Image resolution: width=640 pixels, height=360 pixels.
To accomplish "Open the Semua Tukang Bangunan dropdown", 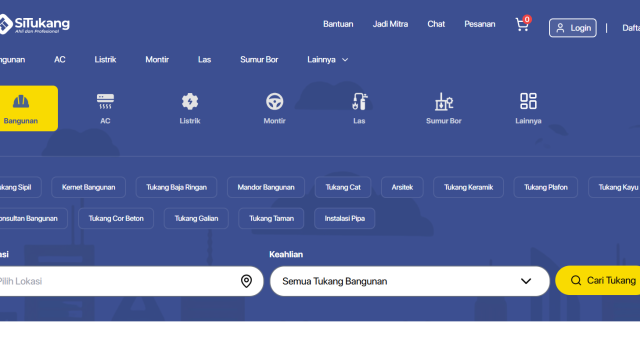I will click(x=410, y=281).
